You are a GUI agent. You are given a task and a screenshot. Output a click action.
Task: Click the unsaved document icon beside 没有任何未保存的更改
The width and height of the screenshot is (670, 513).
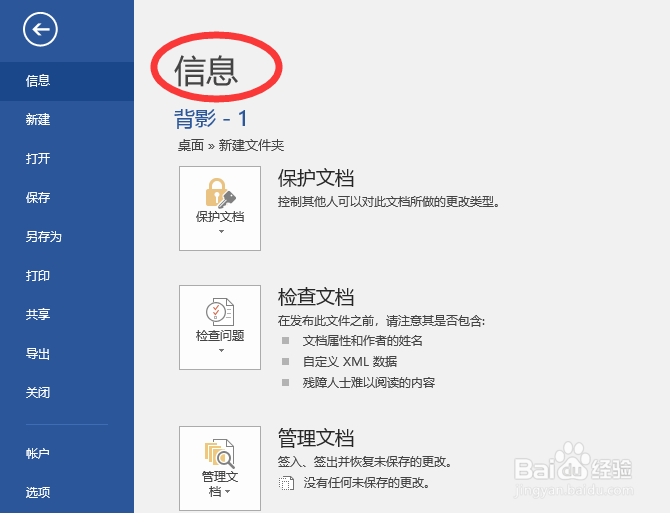286,483
